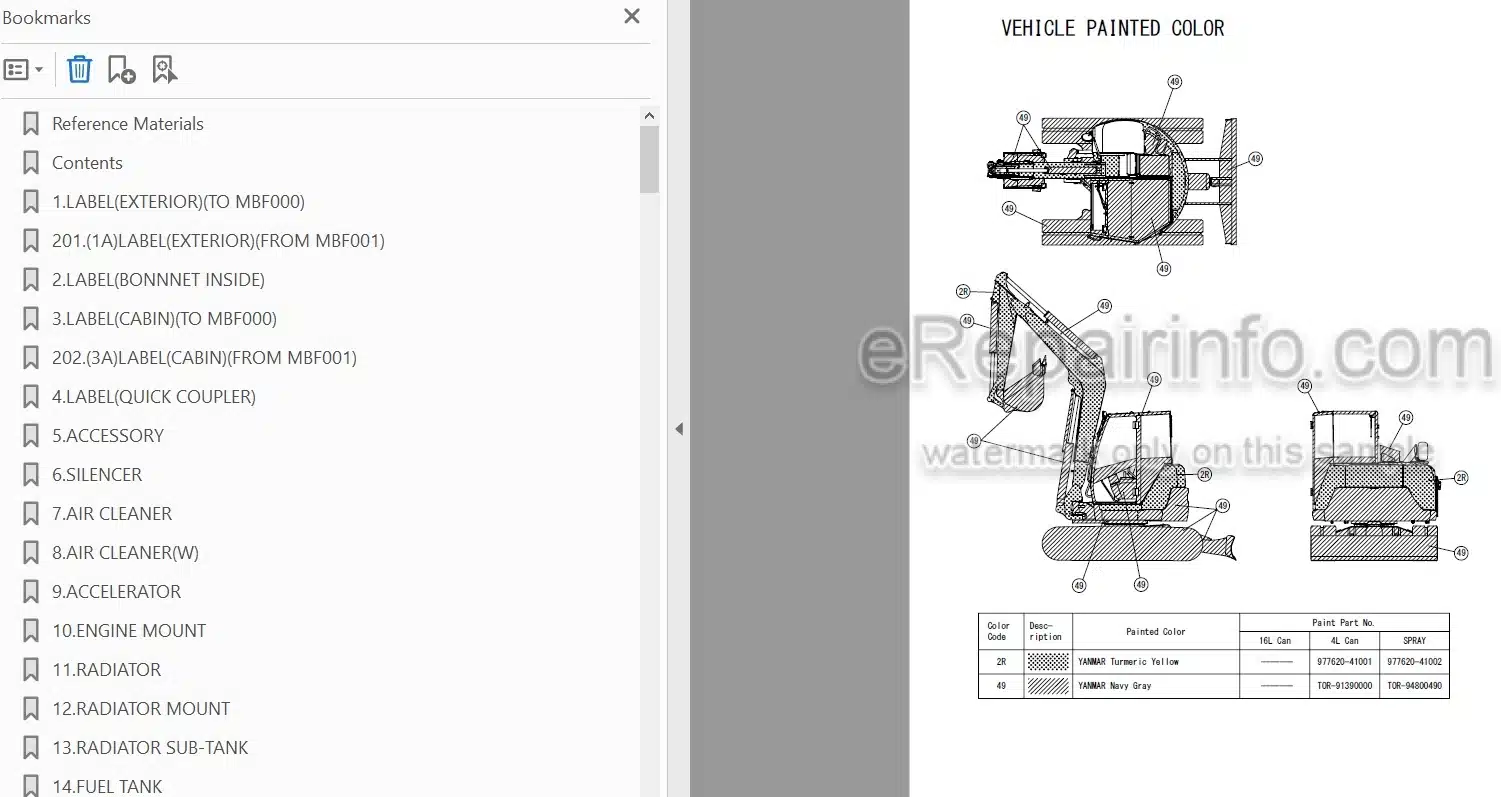Add a new bookmark
This screenshot has width=1501, height=797.
122,70
